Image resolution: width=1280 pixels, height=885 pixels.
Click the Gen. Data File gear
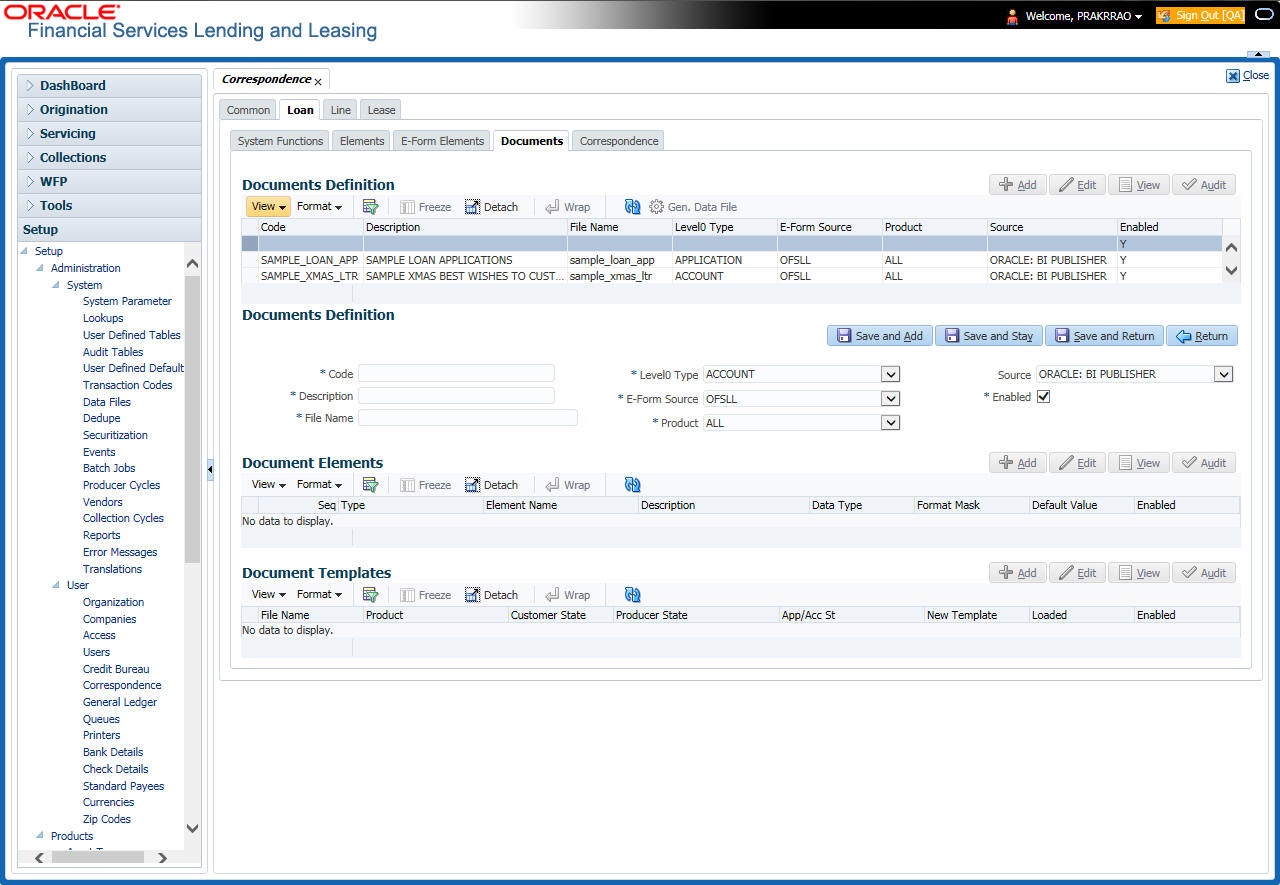(x=656, y=207)
